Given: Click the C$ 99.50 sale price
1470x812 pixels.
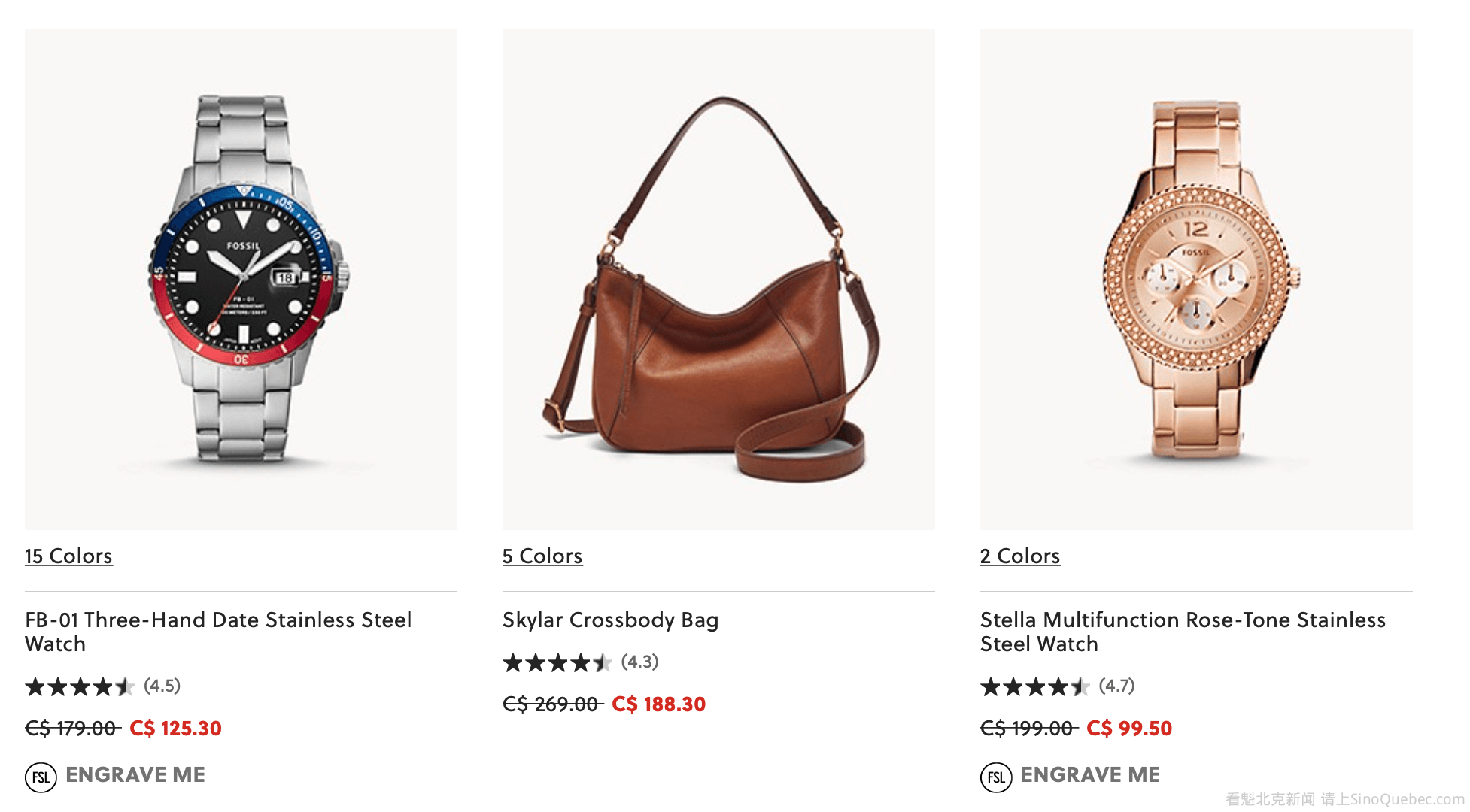Looking at the screenshot, I should tap(1129, 729).
